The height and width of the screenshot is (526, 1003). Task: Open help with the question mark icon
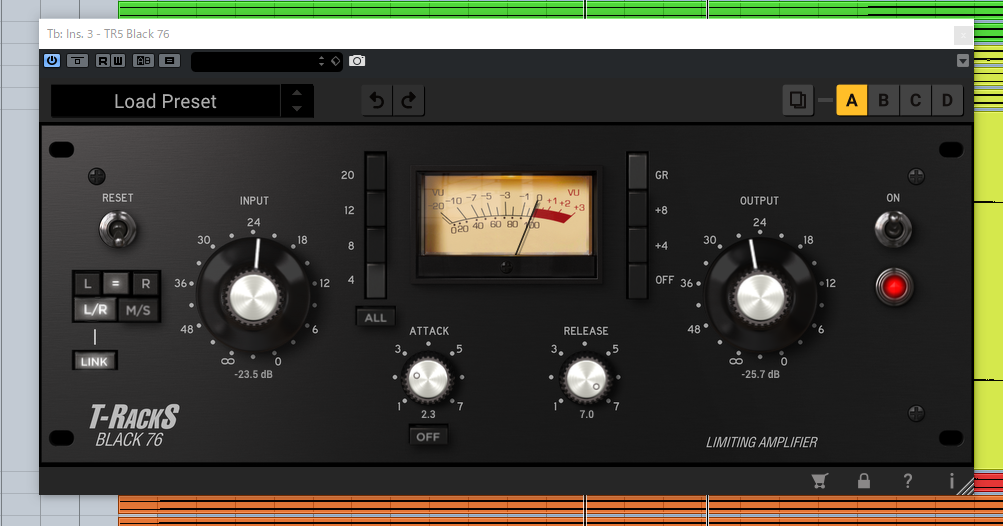(908, 481)
